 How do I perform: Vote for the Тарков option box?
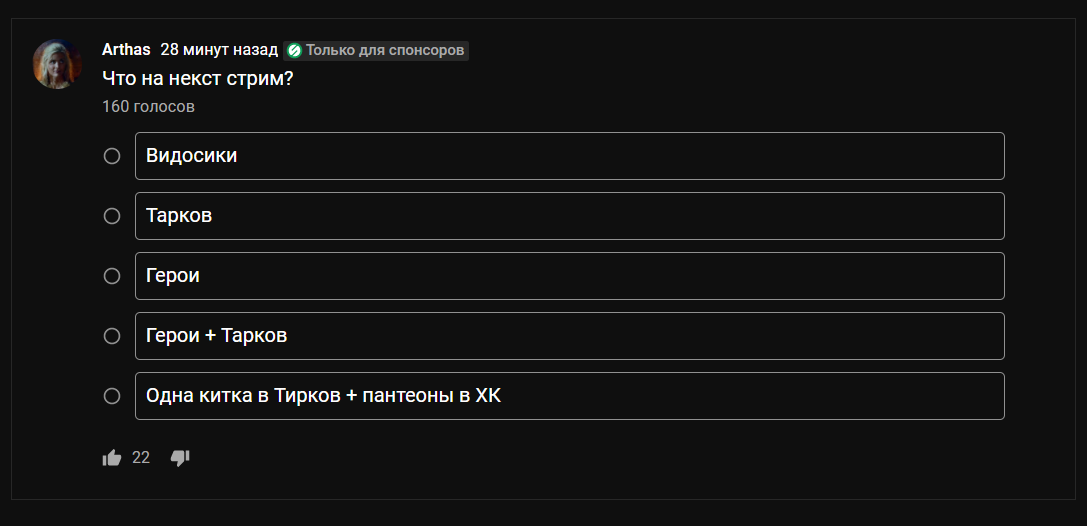569,216
